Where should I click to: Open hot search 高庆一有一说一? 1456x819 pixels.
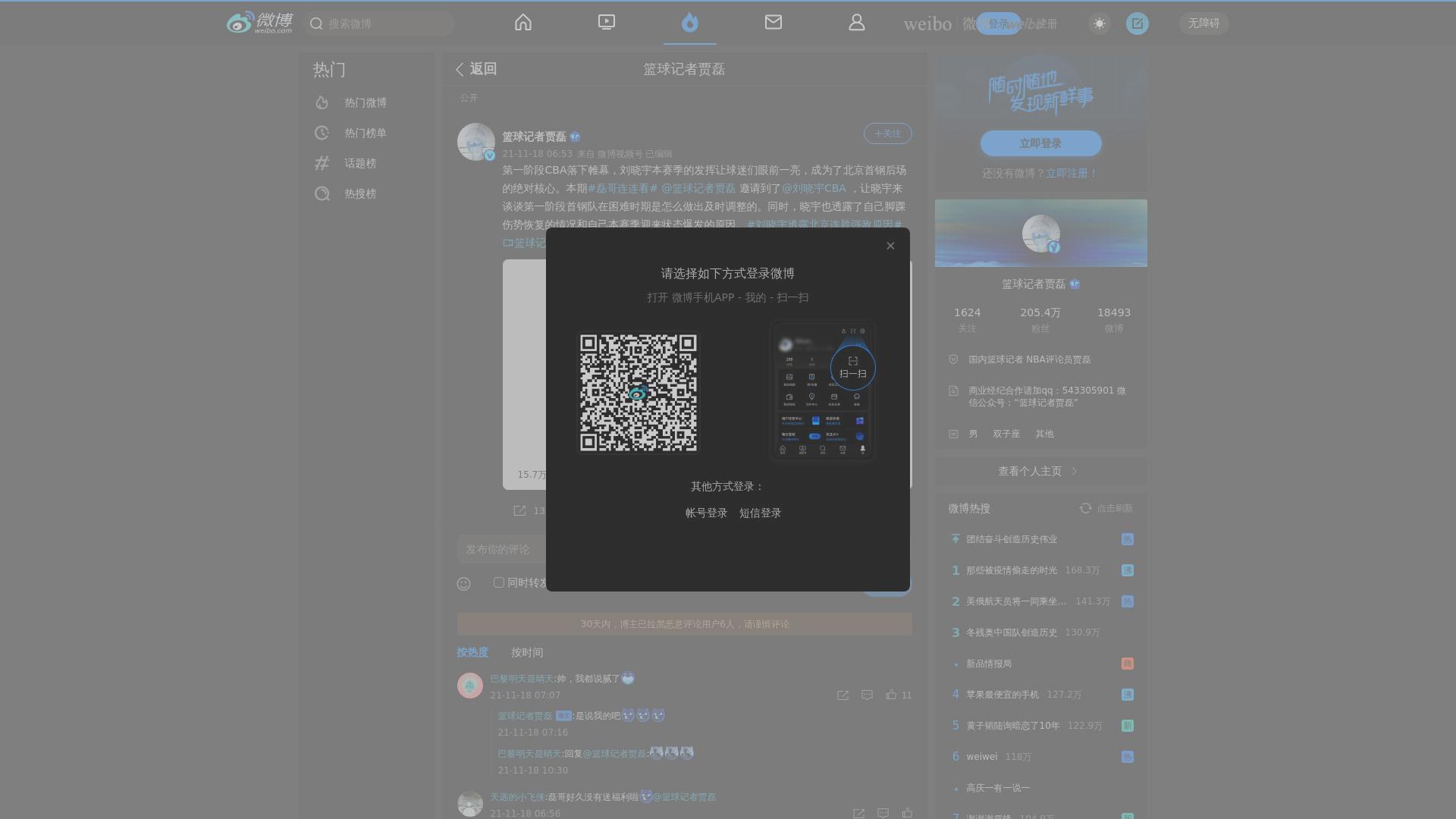coord(998,788)
